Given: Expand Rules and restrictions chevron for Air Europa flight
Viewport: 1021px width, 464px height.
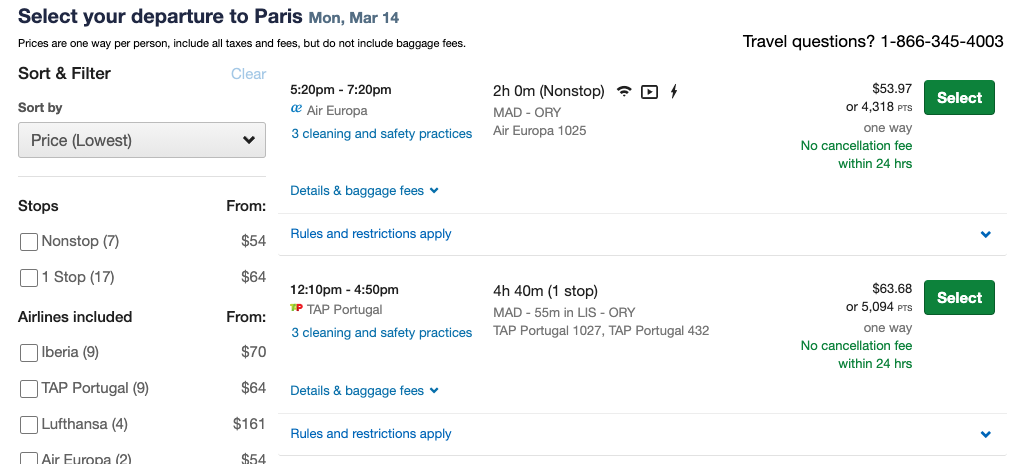Looking at the screenshot, I should (985, 234).
